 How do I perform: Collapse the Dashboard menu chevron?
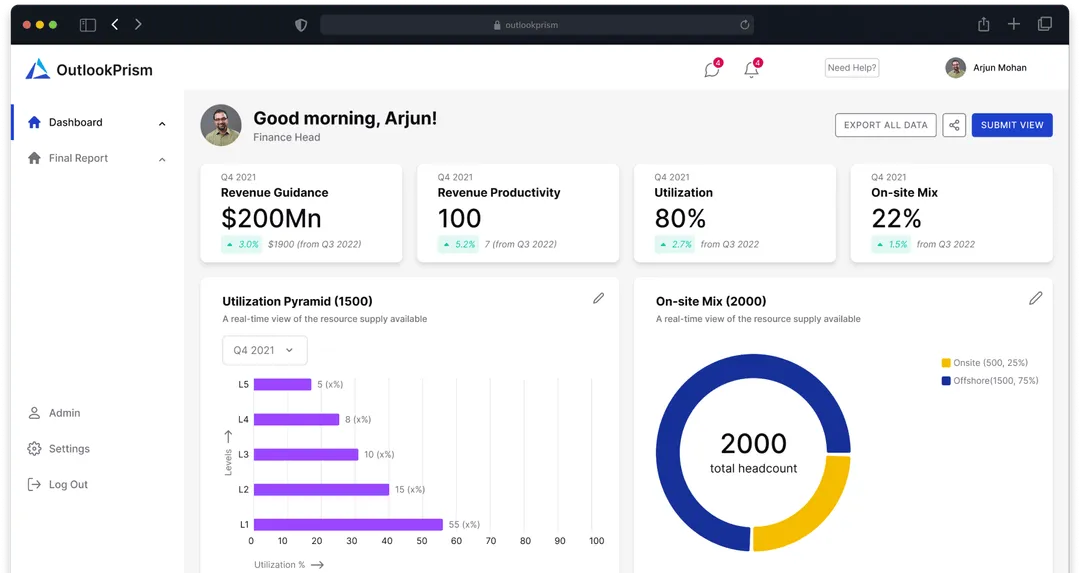pos(162,124)
